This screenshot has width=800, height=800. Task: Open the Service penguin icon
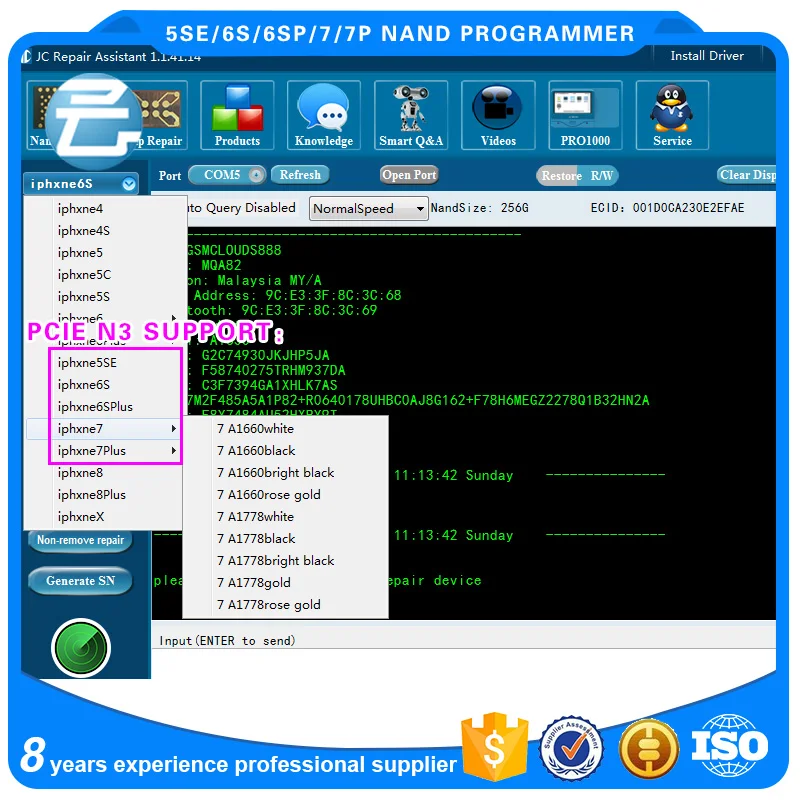[672, 115]
